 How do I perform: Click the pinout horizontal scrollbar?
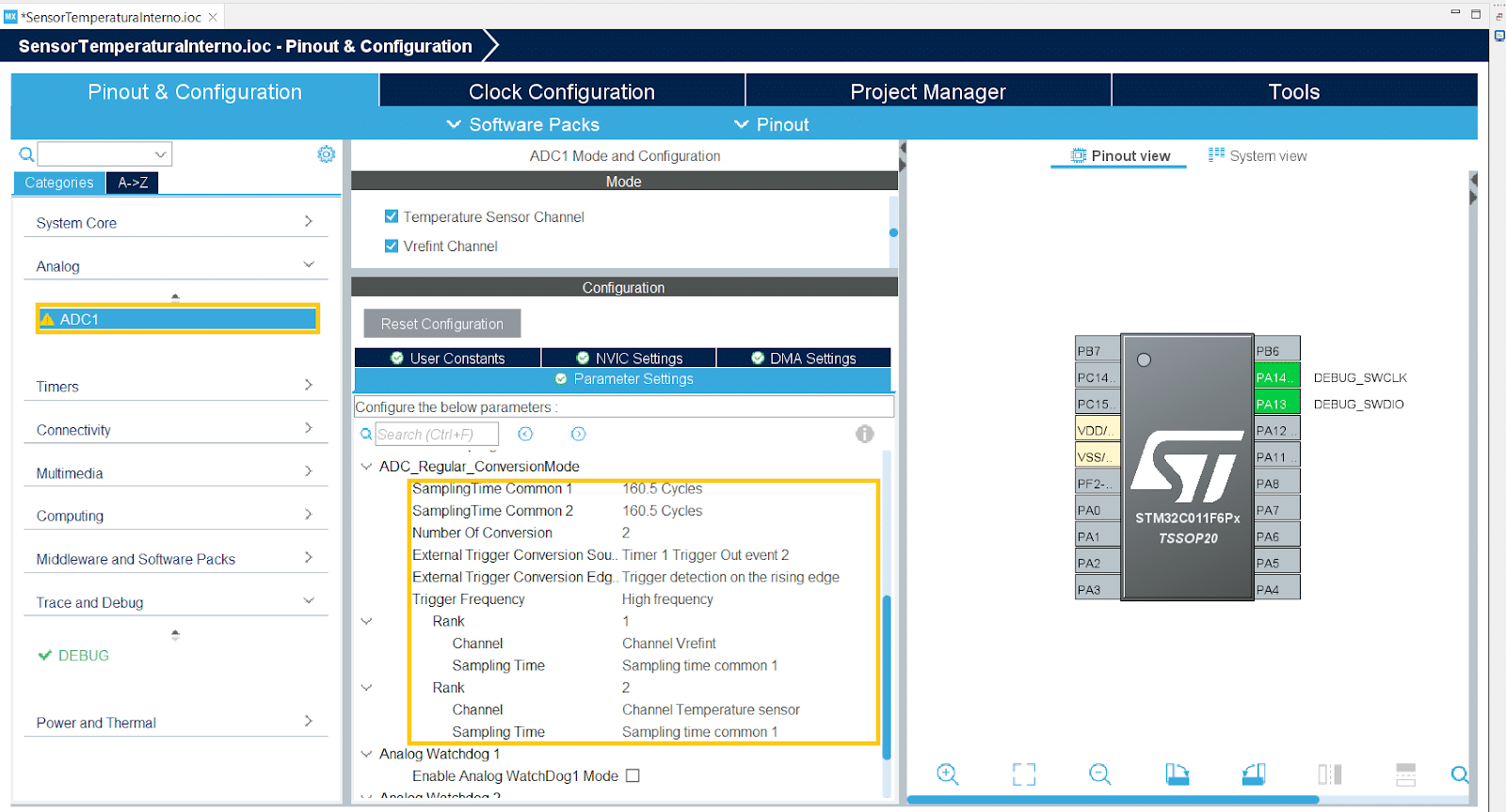tap(1113, 800)
